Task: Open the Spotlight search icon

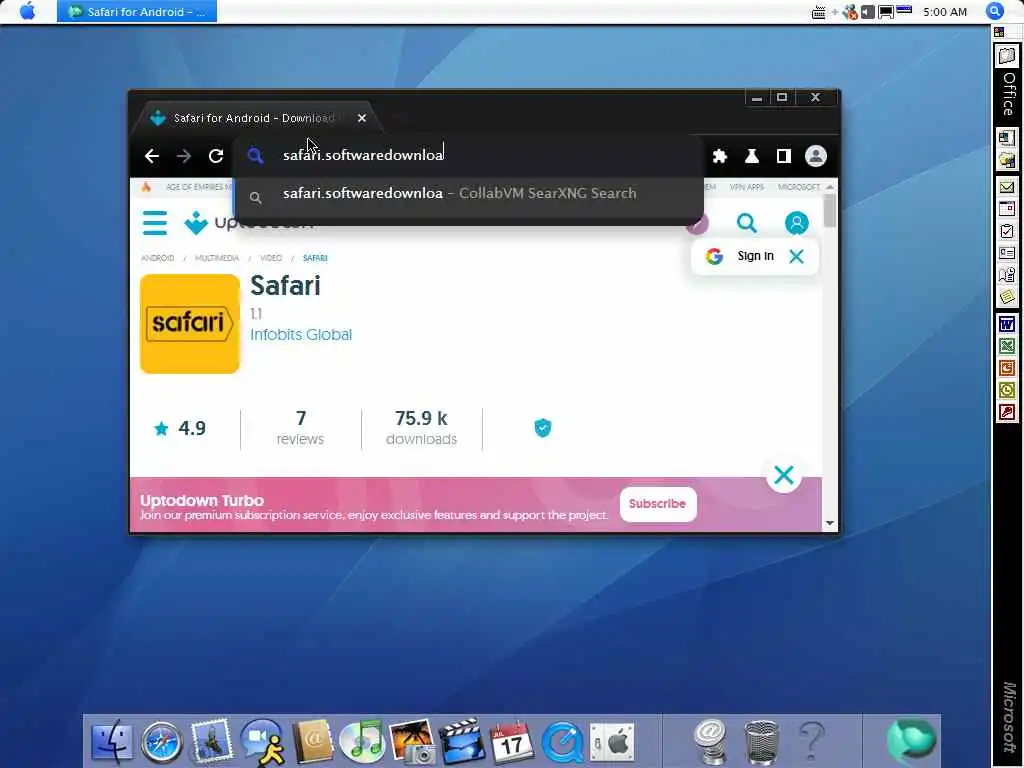Action: pos(994,11)
